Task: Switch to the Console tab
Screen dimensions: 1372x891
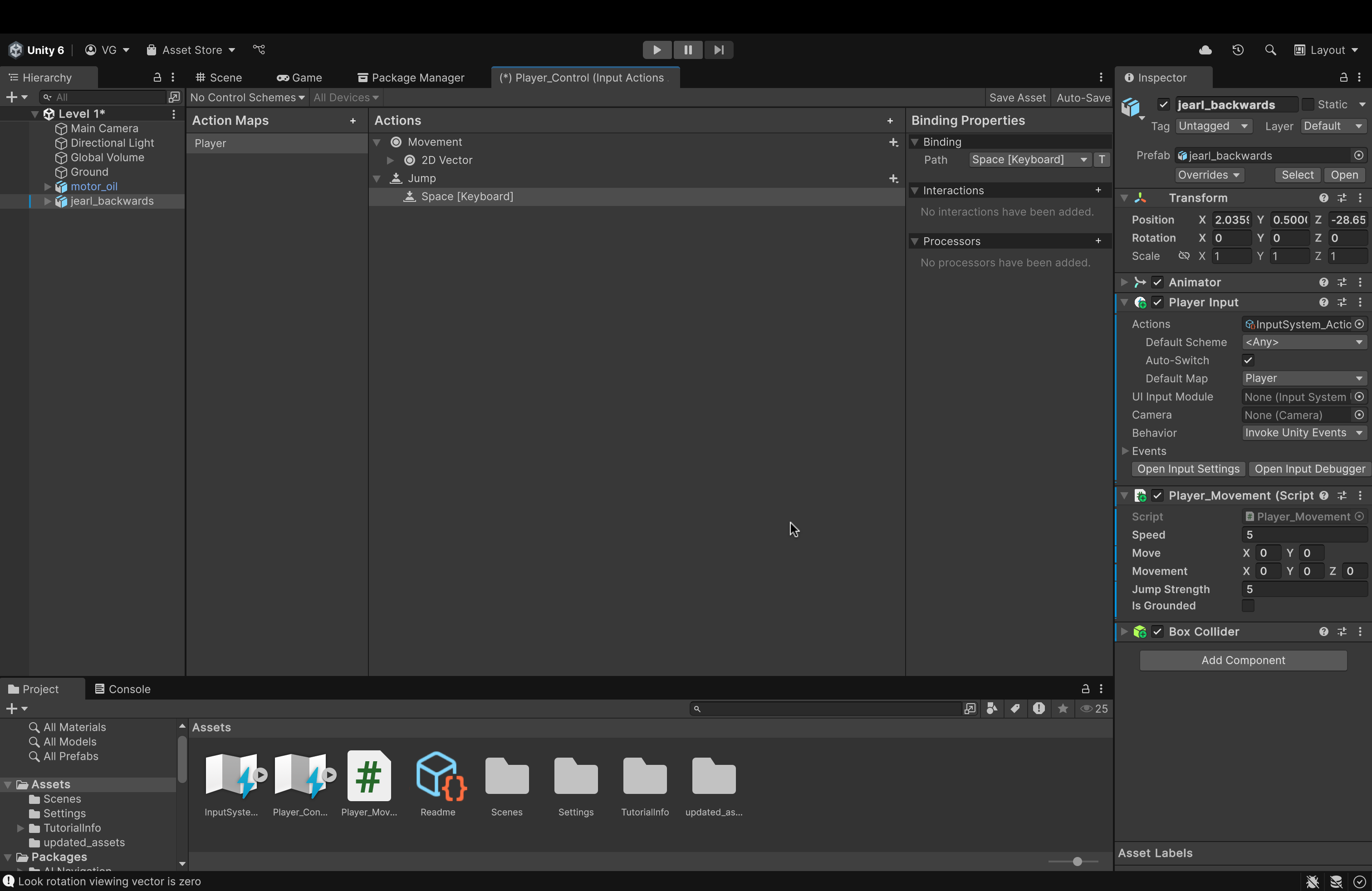Action: point(123,689)
